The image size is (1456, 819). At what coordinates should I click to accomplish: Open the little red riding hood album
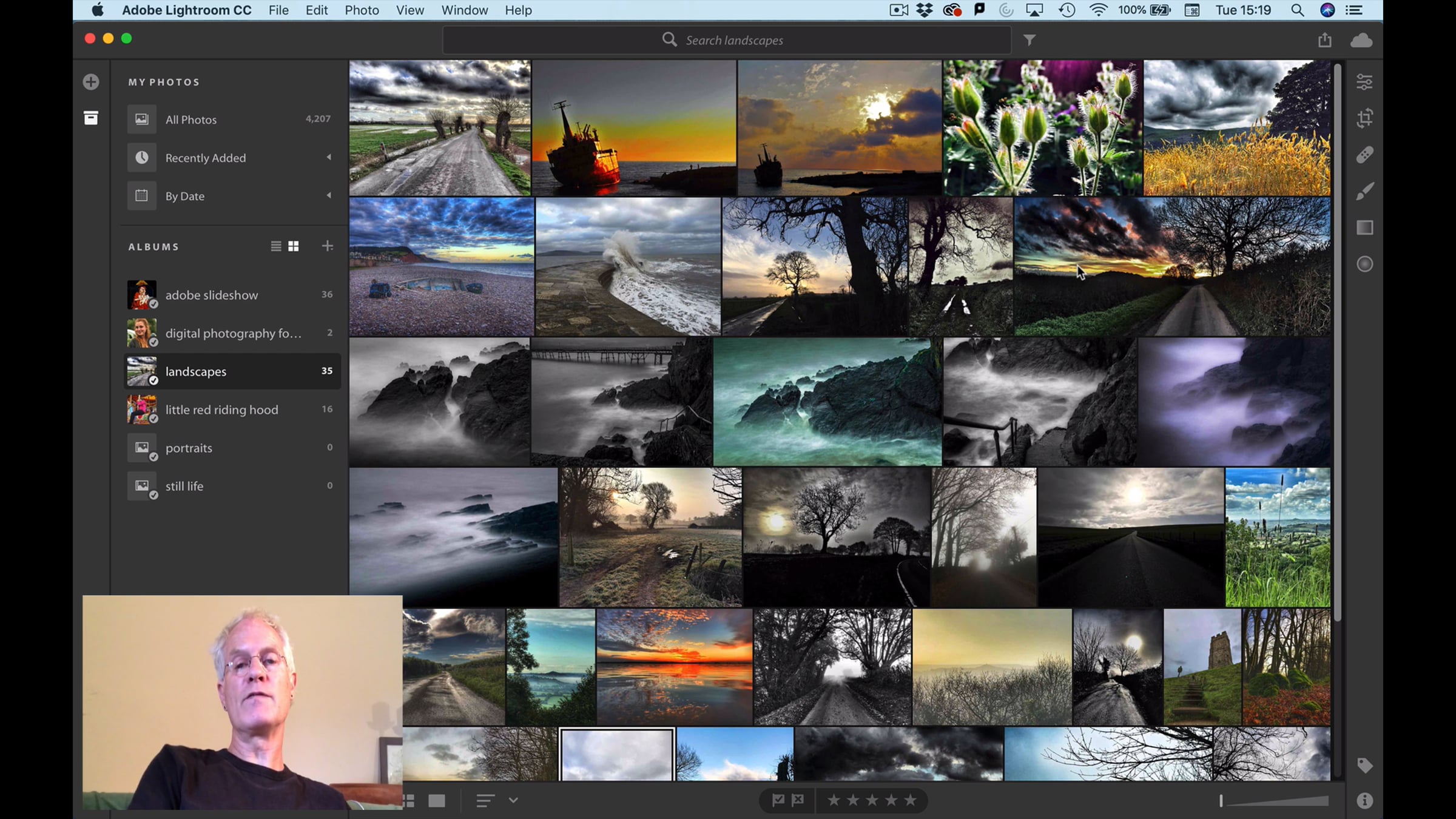221,409
